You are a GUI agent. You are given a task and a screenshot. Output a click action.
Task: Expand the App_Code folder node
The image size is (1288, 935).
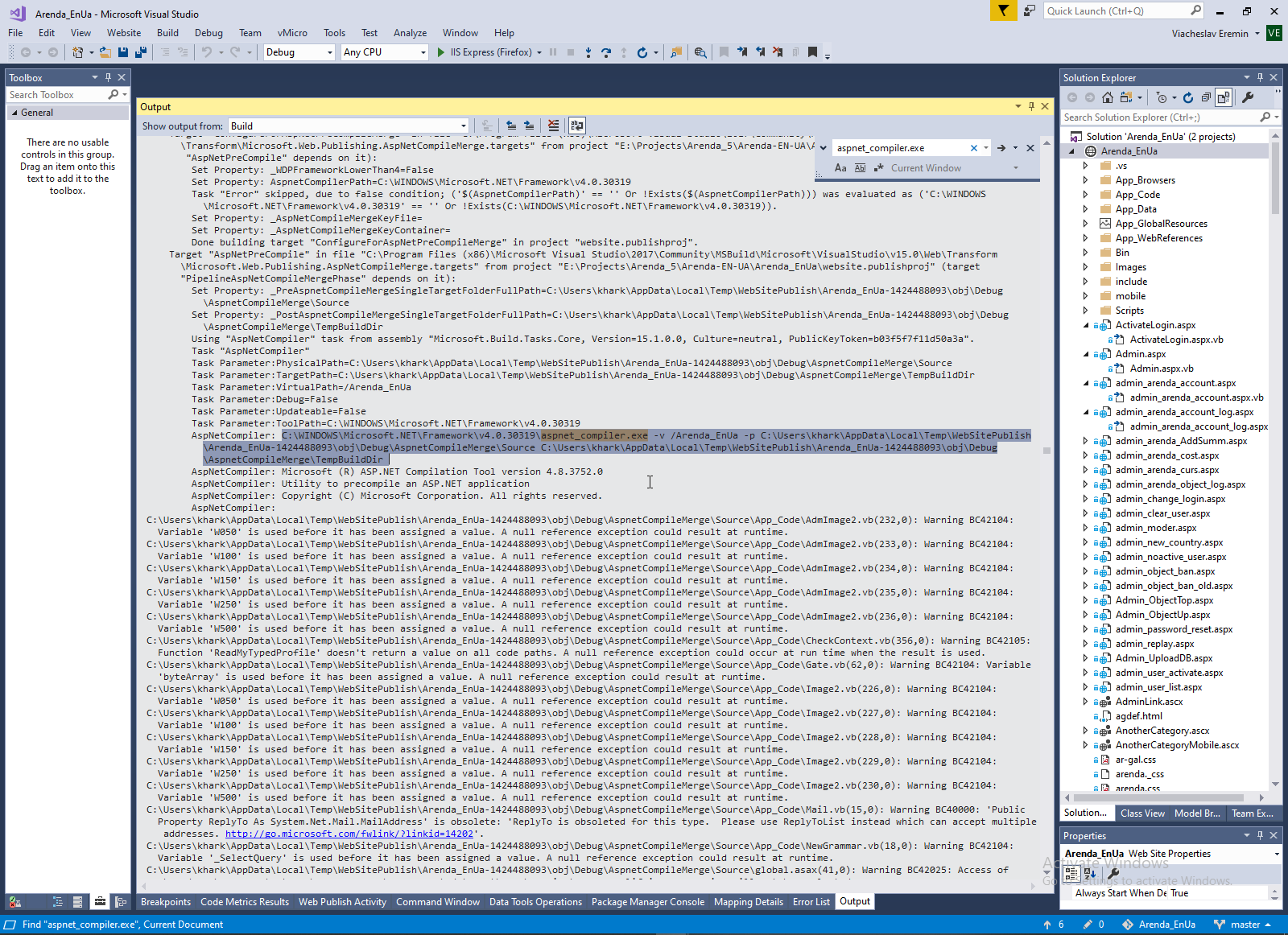(x=1085, y=195)
